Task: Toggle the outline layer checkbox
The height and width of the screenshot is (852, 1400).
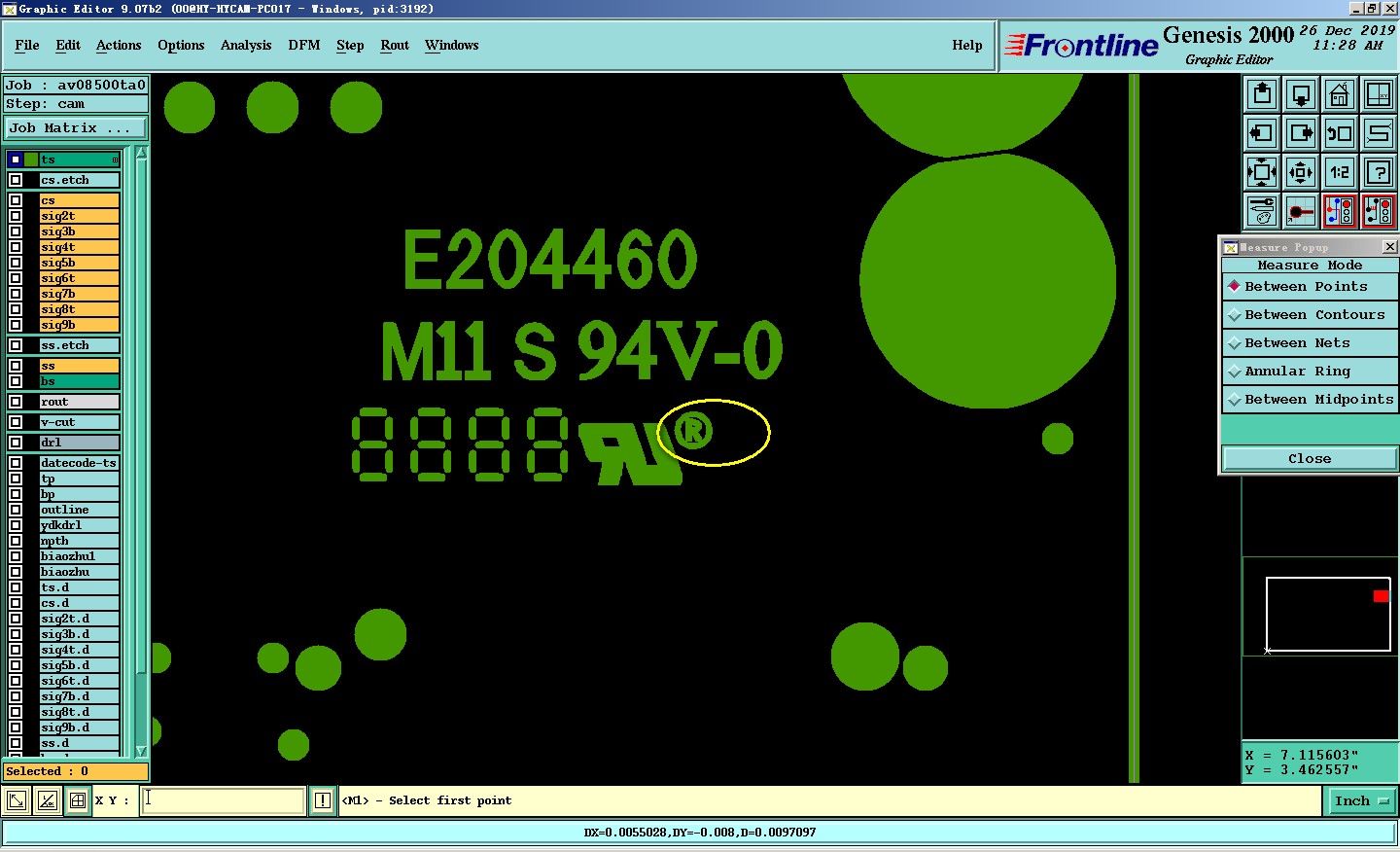Action: (x=16, y=510)
